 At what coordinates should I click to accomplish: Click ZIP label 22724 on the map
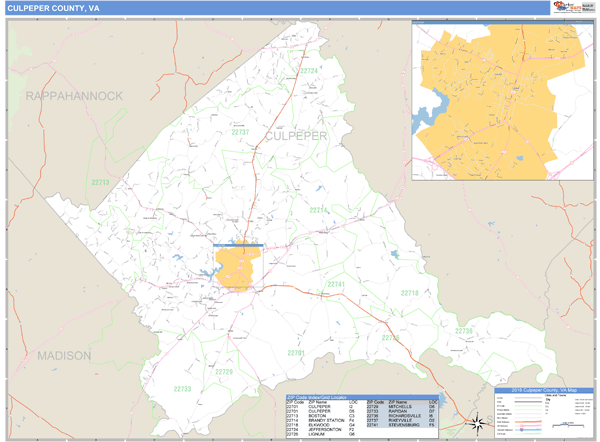[309, 71]
